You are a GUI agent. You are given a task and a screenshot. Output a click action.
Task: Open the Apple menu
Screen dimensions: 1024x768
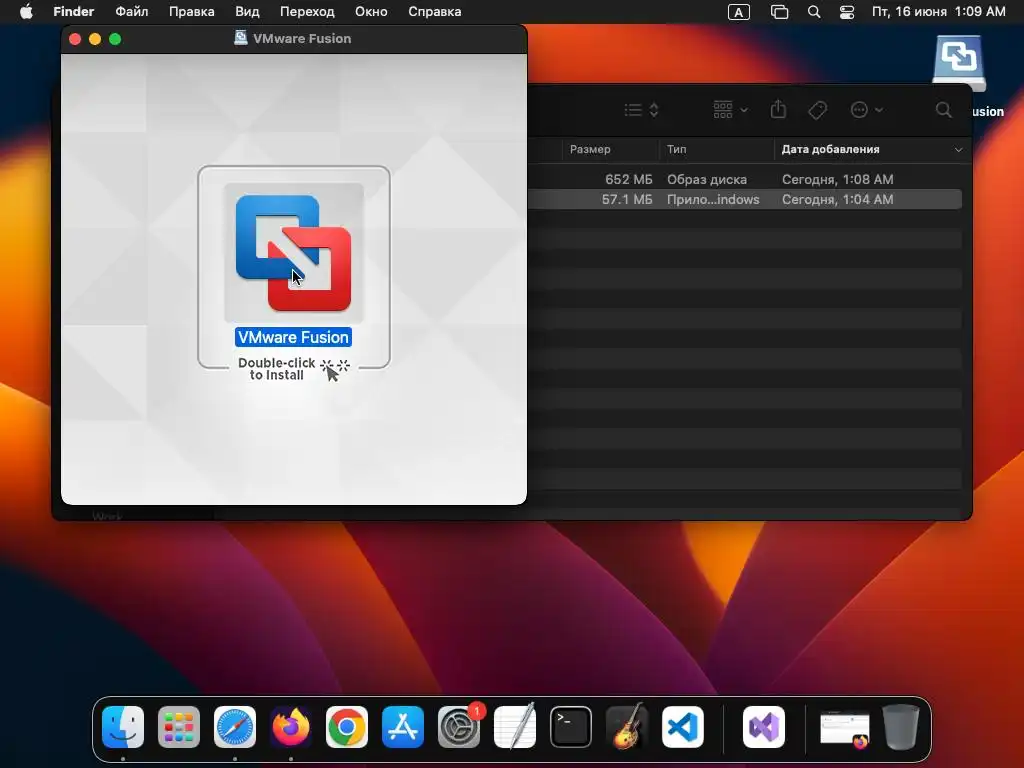coord(26,12)
